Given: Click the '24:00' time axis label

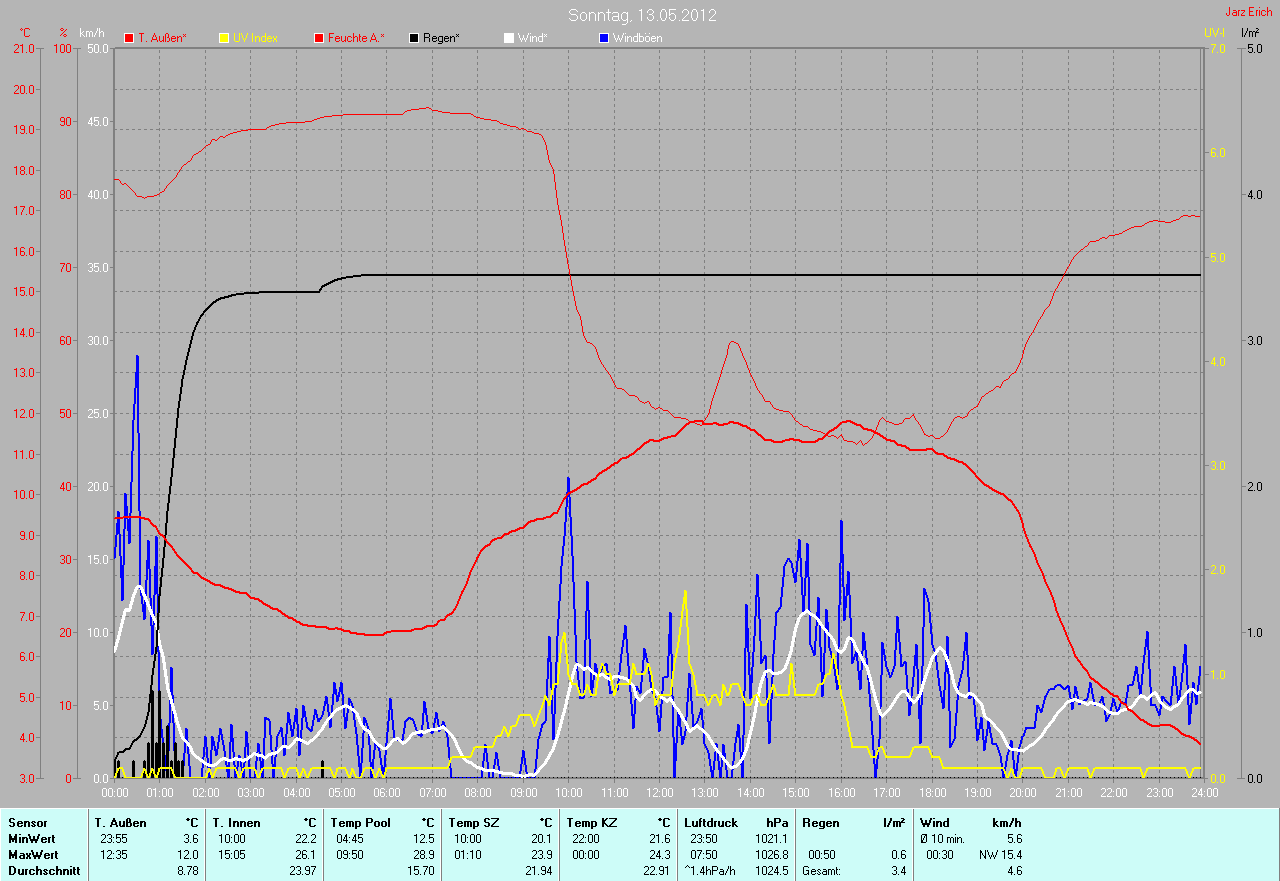Looking at the screenshot, I should point(1204,793).
